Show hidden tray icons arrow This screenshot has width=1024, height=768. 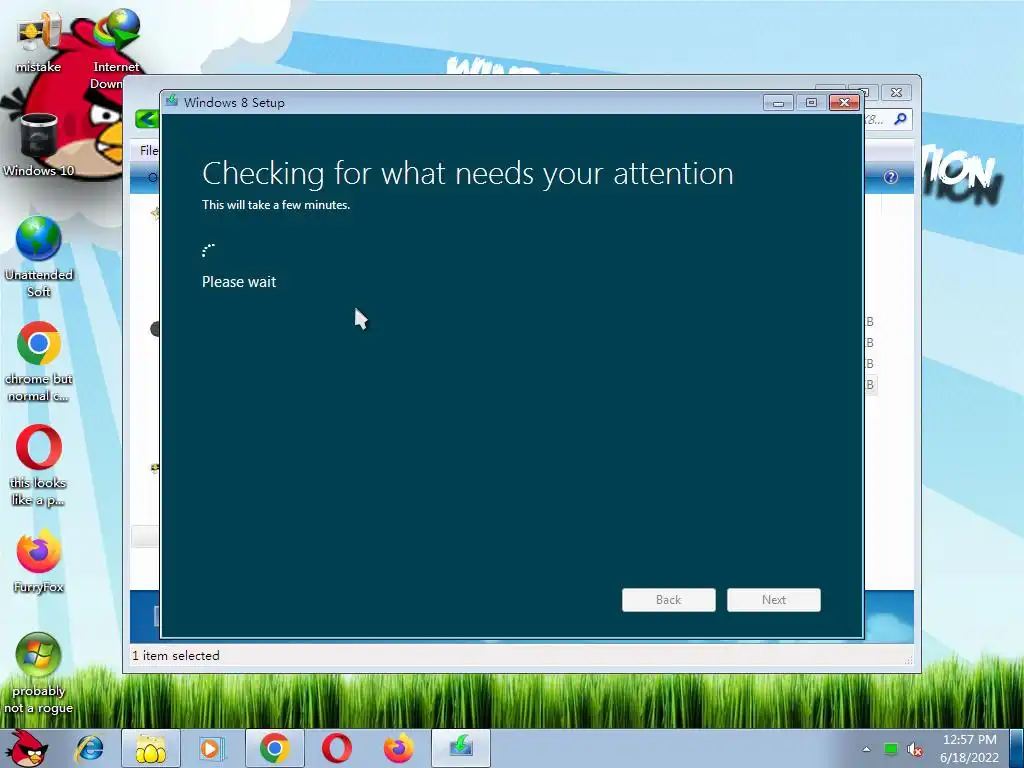867,749
